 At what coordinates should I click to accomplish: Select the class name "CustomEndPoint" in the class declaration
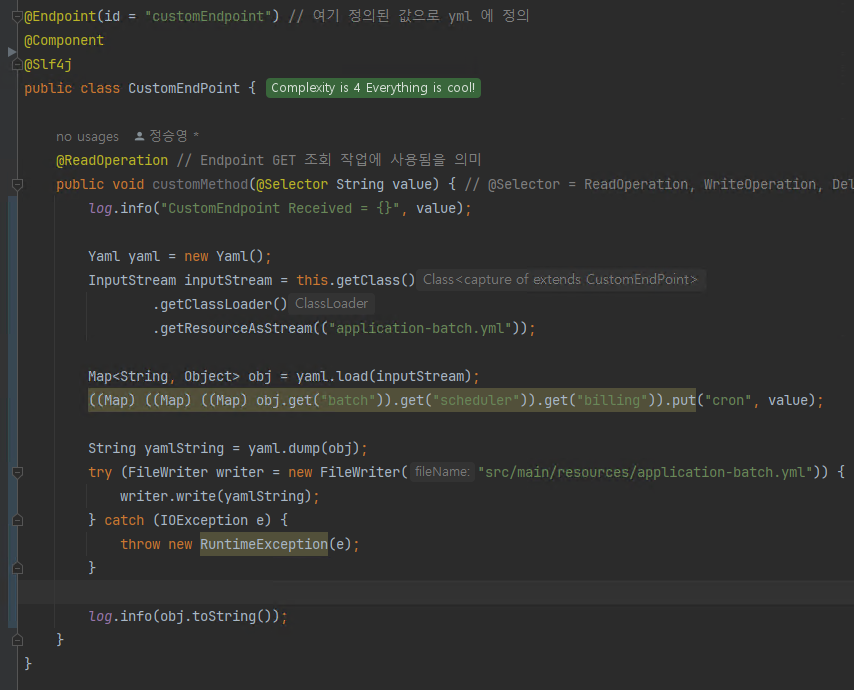(x=184, y=88)
